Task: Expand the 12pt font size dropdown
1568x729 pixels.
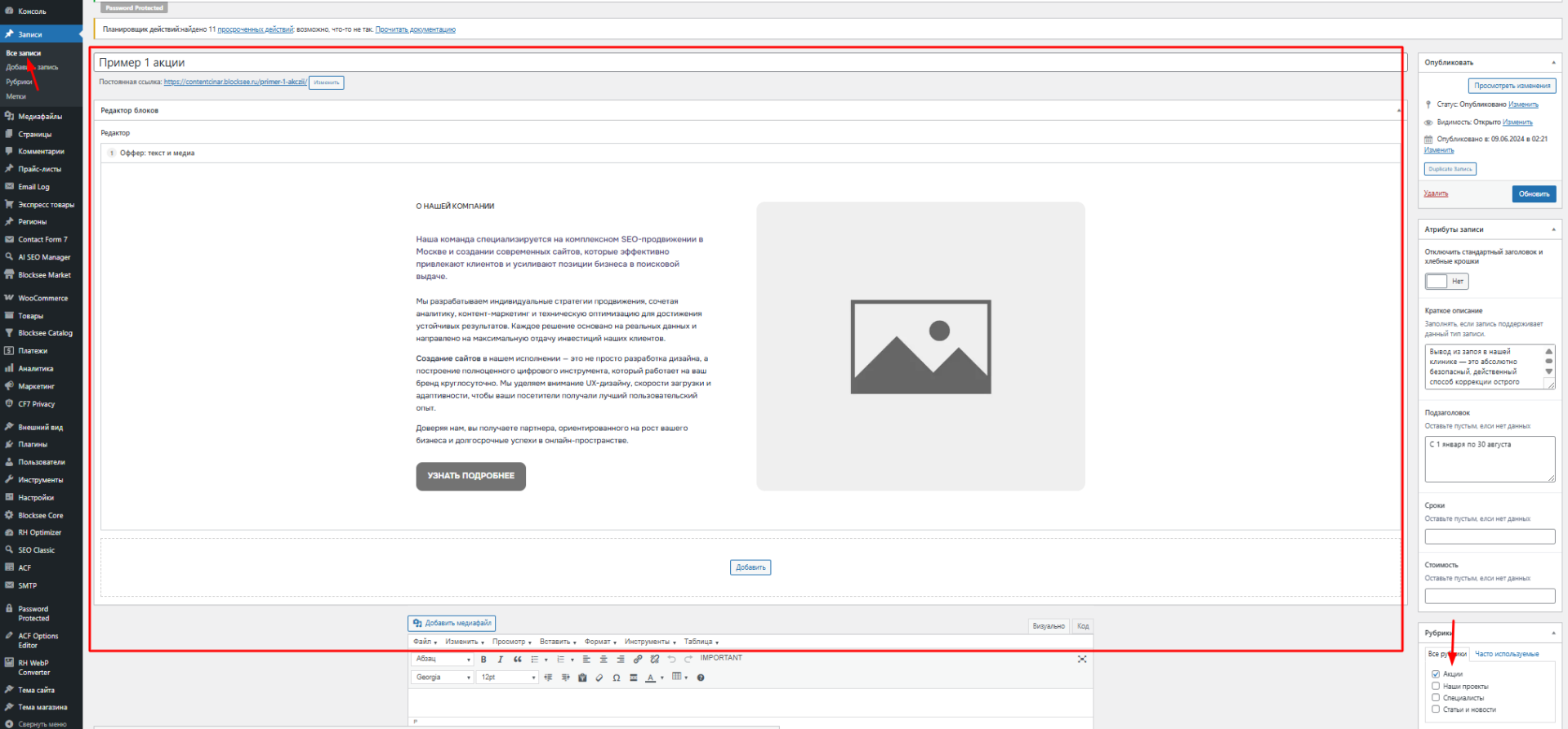Action: [507, 678]
